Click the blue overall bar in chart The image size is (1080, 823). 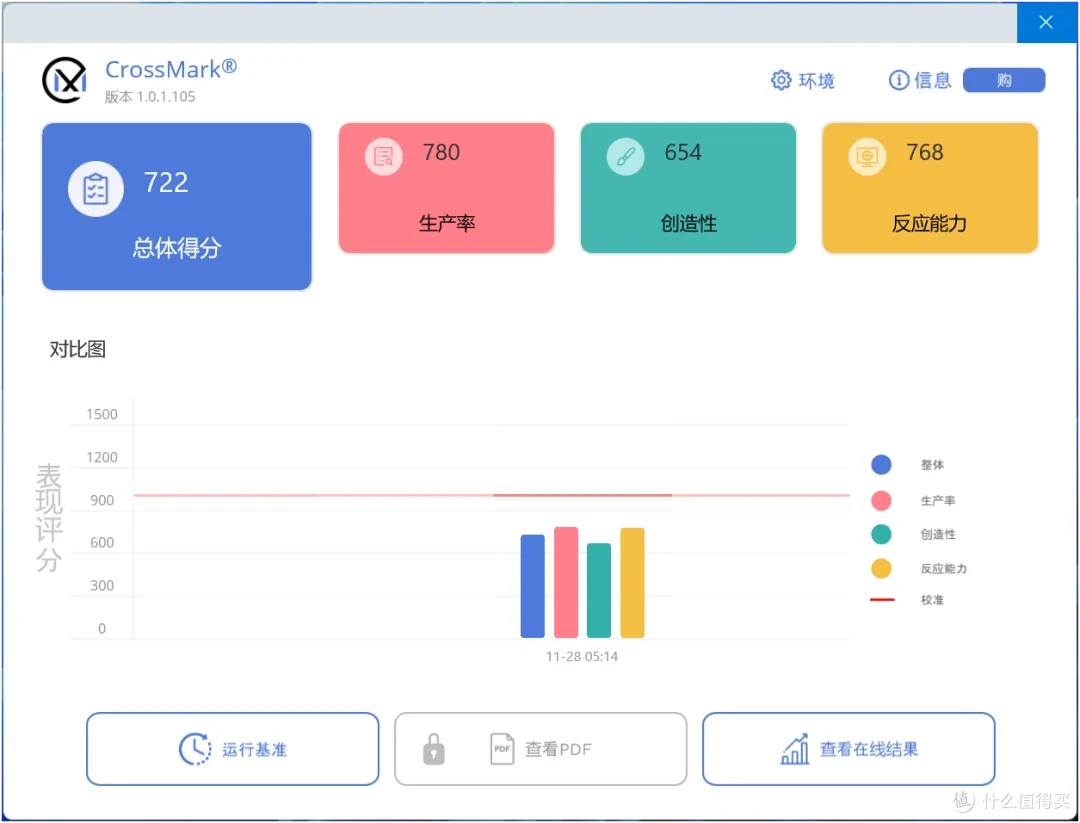pyautogui.click(x=532, y=586)
